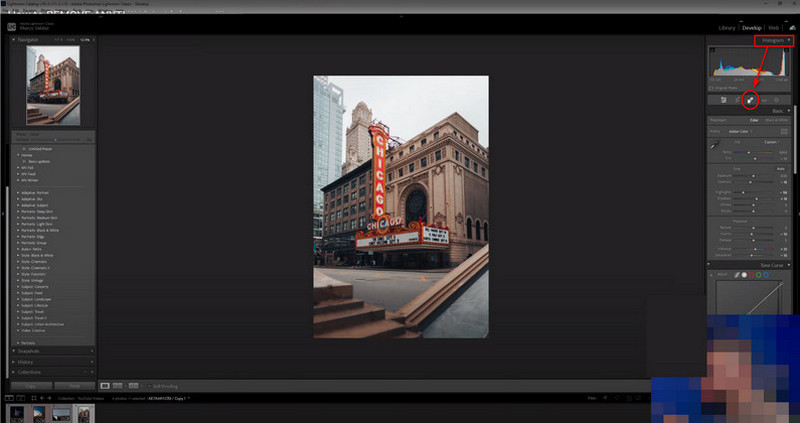Click the Lightroom Classic logo icon
Screen dimensions: 800x423
pyautogui.click(x=11, y=27)
